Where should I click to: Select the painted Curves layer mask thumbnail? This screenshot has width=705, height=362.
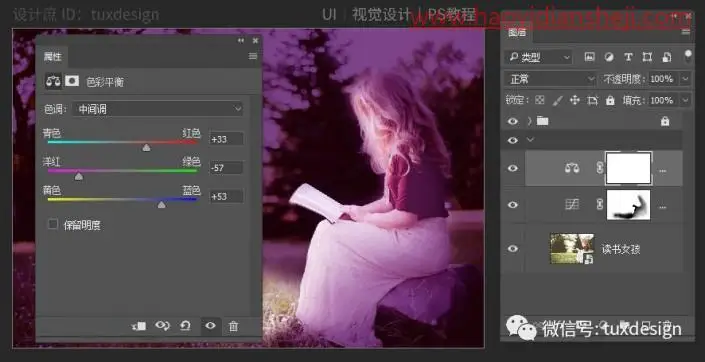click(629, 205)
